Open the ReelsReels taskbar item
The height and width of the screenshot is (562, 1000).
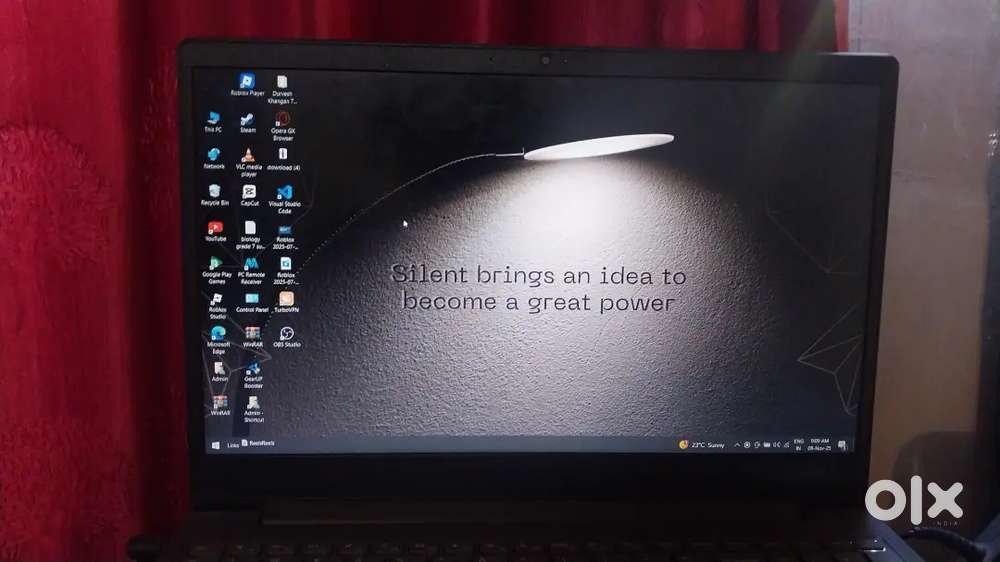click(258, 443)
